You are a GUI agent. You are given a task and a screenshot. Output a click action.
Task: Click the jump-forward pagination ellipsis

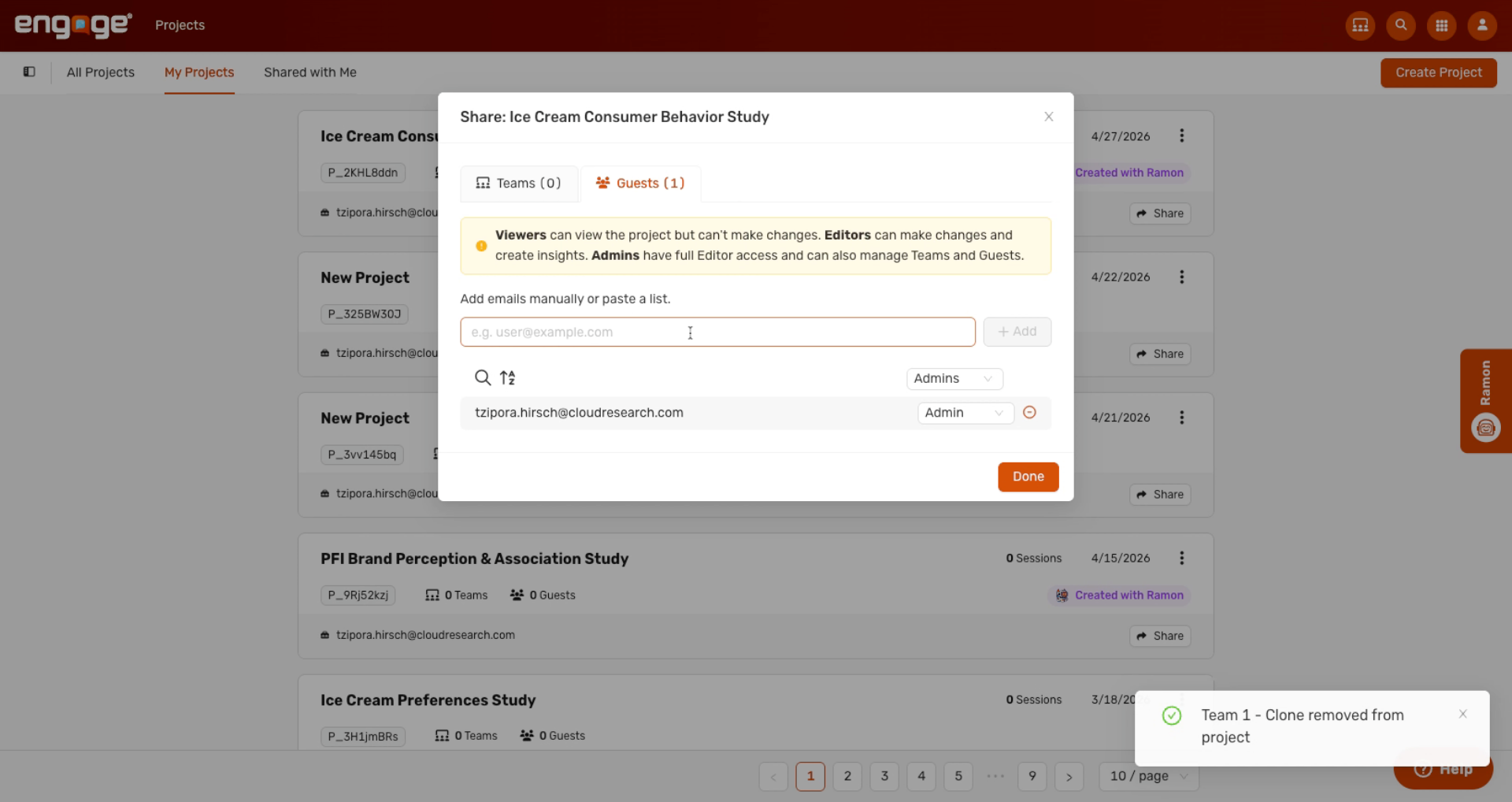click(x=995, y=776)
